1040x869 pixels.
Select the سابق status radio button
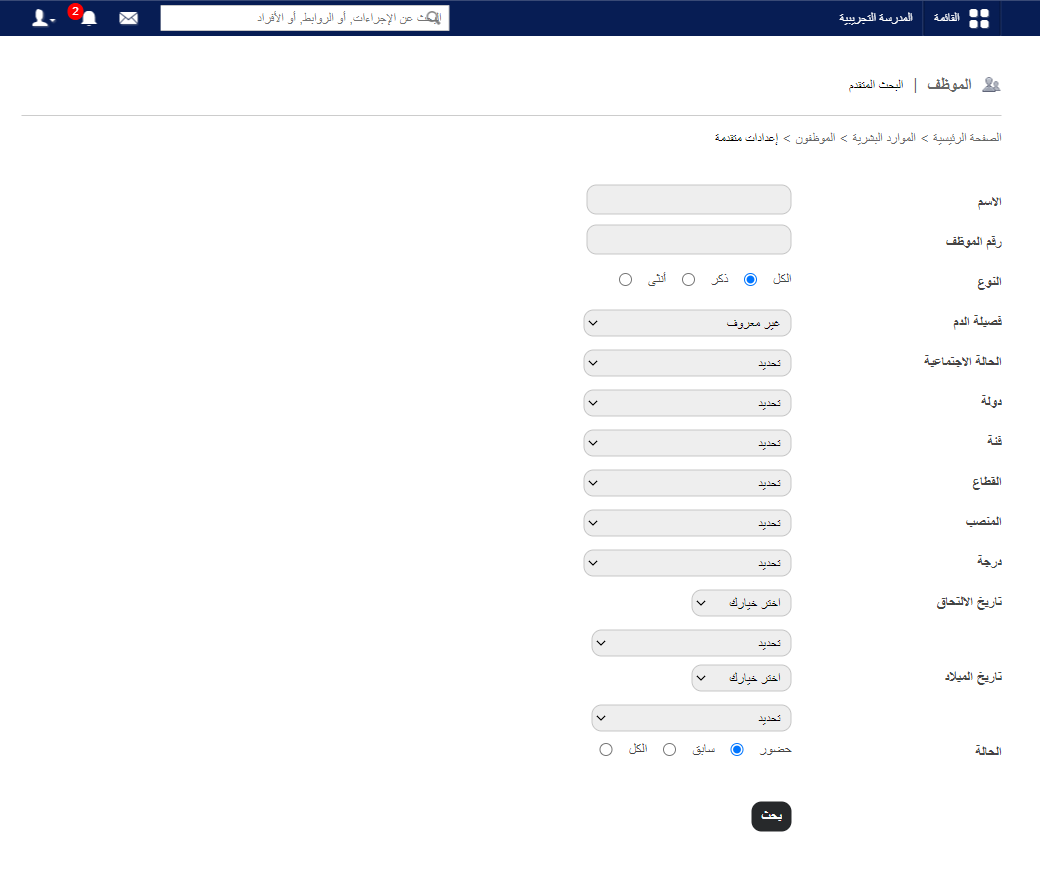(669, 750)
